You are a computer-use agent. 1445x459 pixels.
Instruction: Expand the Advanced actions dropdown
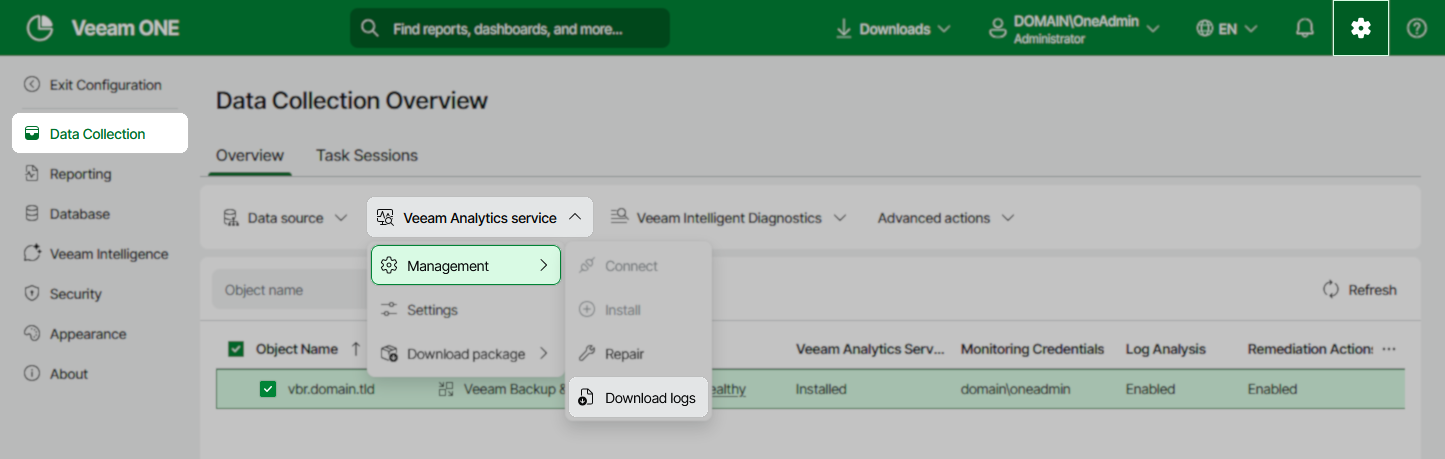[x=1007, y=218]
